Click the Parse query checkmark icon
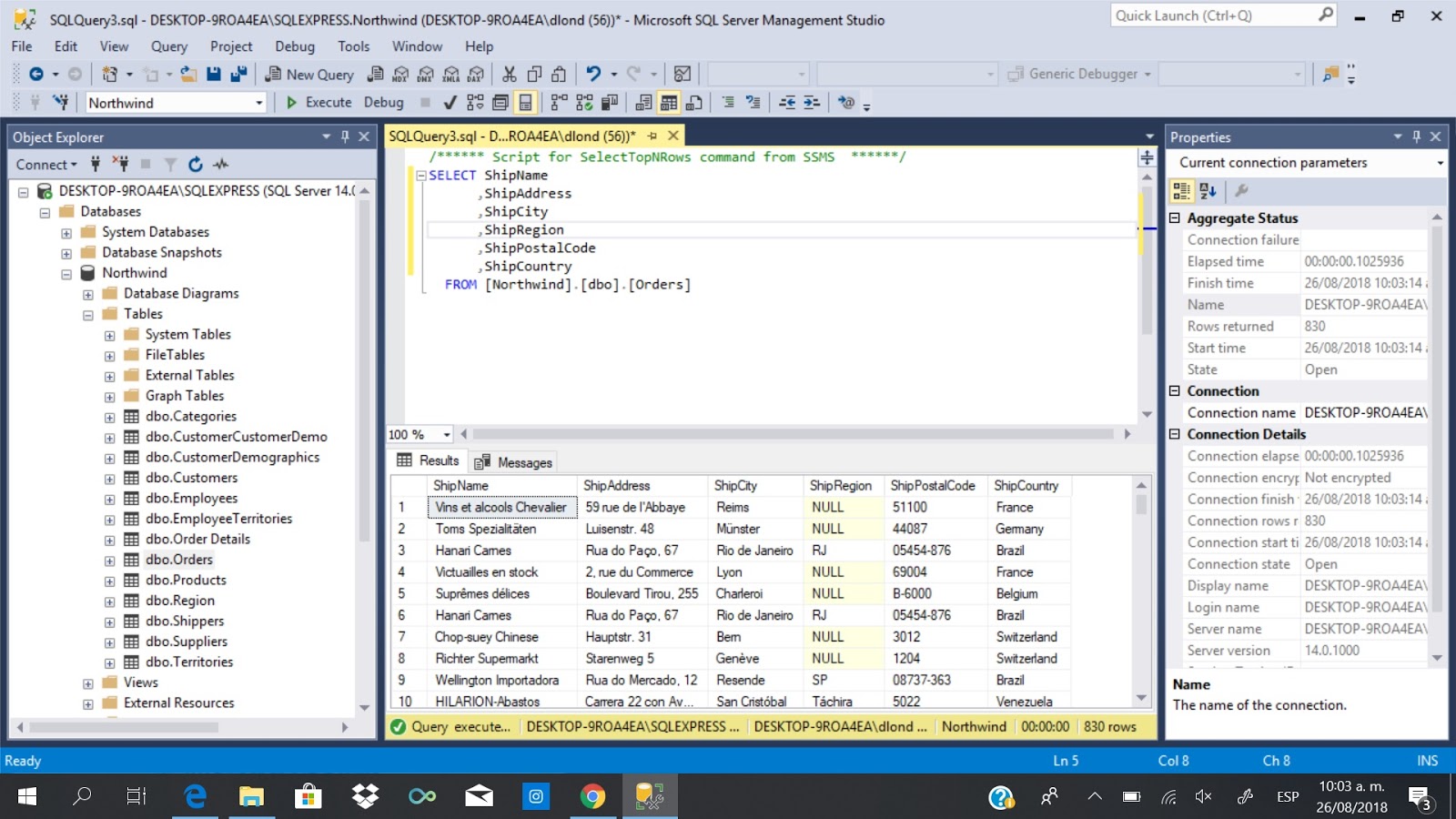This screenshot has height=819, width=1456. (x=450, y=102)
